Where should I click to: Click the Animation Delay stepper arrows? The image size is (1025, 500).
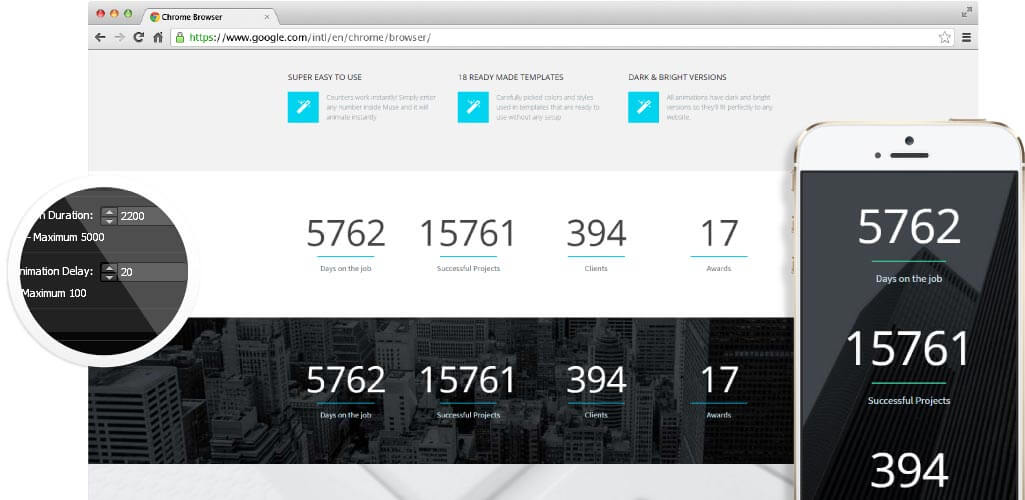click(x=109, y=272)
